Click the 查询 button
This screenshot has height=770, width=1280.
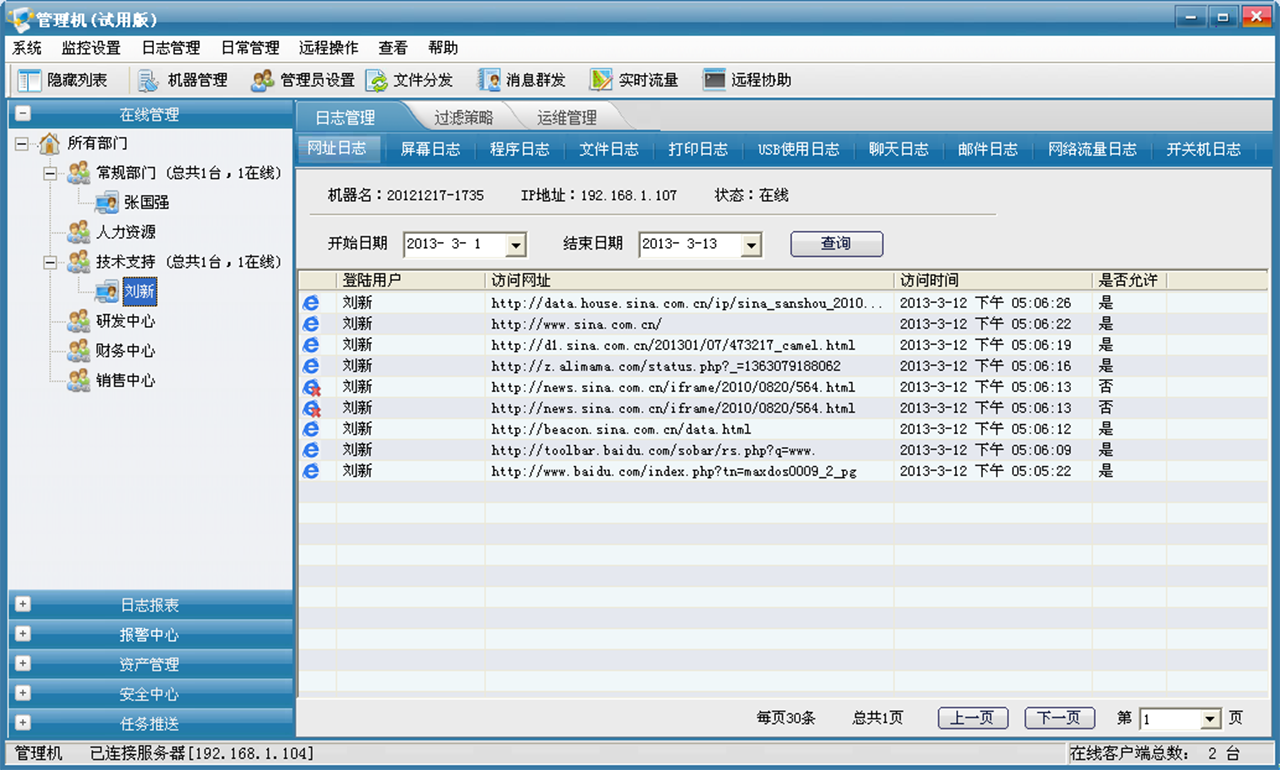tap(837, 244)
